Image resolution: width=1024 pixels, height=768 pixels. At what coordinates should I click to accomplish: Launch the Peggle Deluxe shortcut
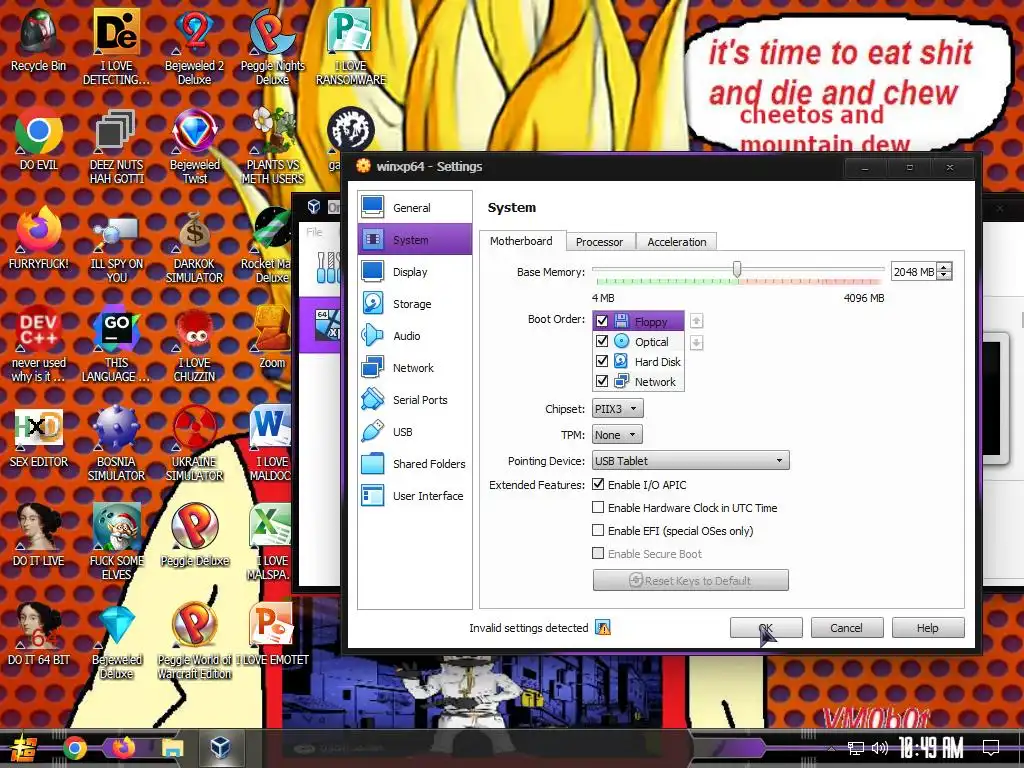194,536
